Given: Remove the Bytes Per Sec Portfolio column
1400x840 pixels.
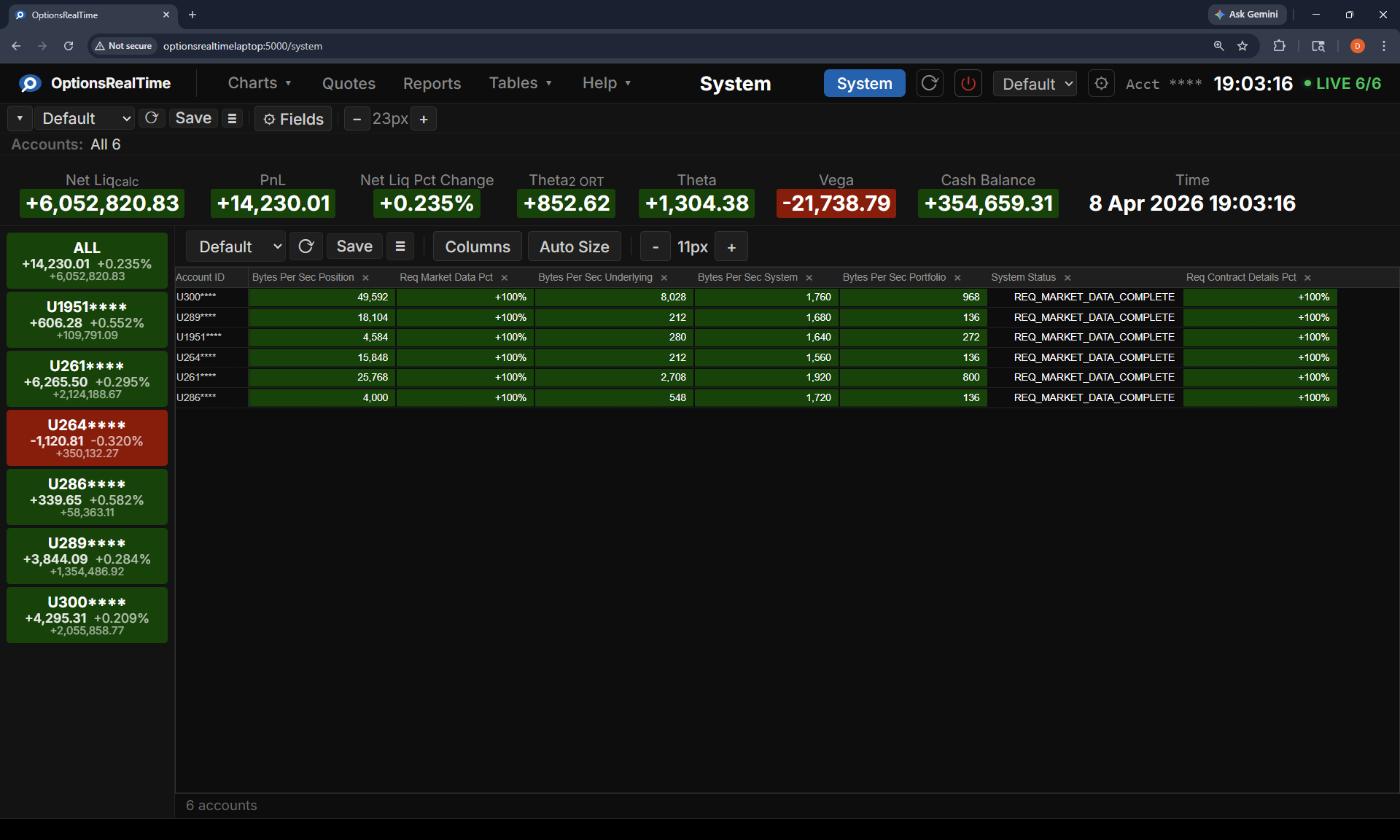Looking at the screenshot, I should [958, 278].
